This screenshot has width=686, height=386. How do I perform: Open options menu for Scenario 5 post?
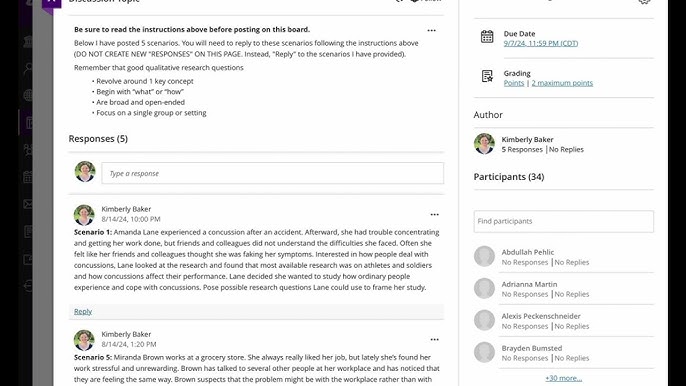click(434, 340)
